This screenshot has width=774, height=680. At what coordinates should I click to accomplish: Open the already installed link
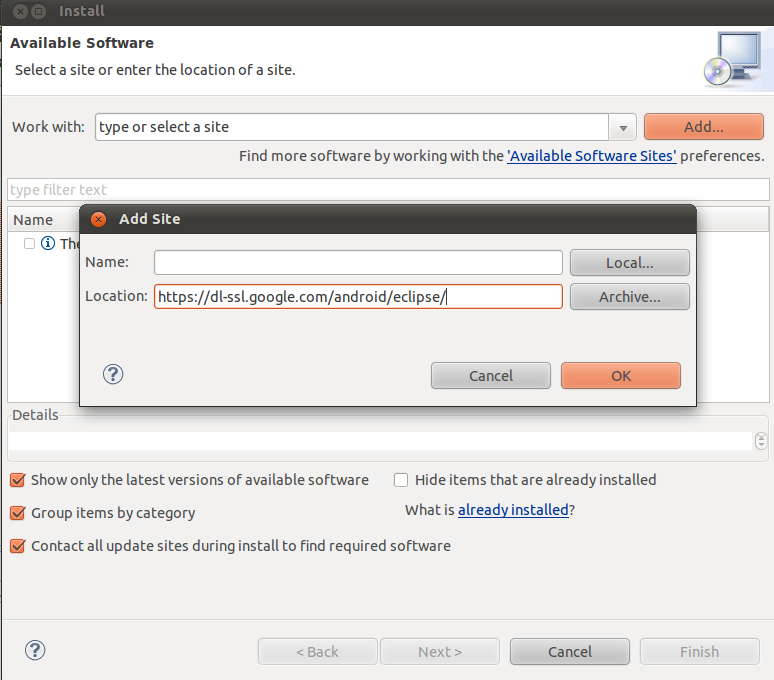tap(513, 509)
